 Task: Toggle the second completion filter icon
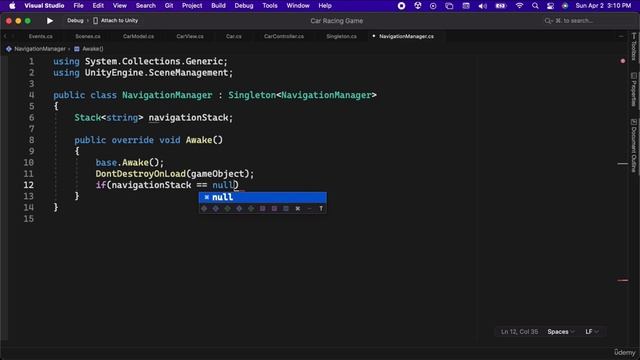(x=216, y=209)
